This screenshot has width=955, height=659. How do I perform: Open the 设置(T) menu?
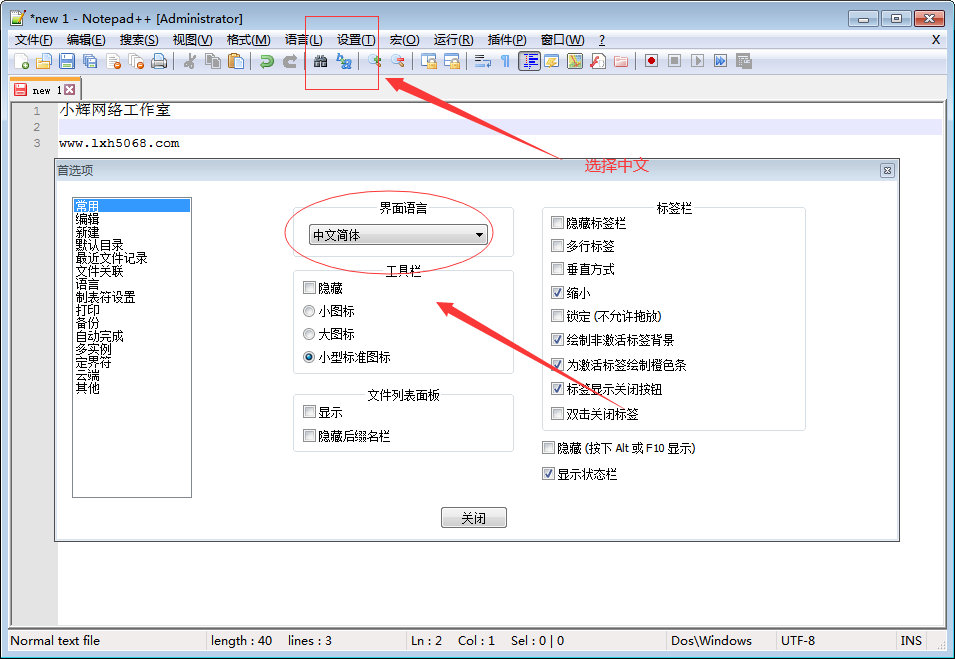[x=356, y=40]
